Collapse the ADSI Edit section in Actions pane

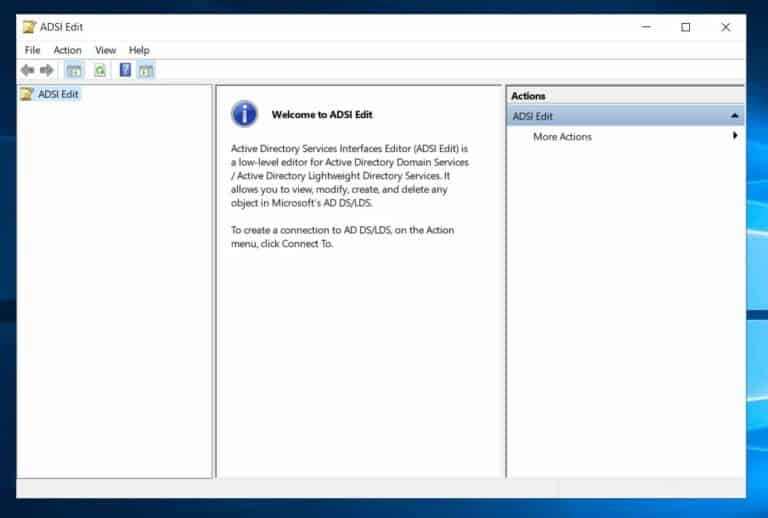(x=734, y=116)
